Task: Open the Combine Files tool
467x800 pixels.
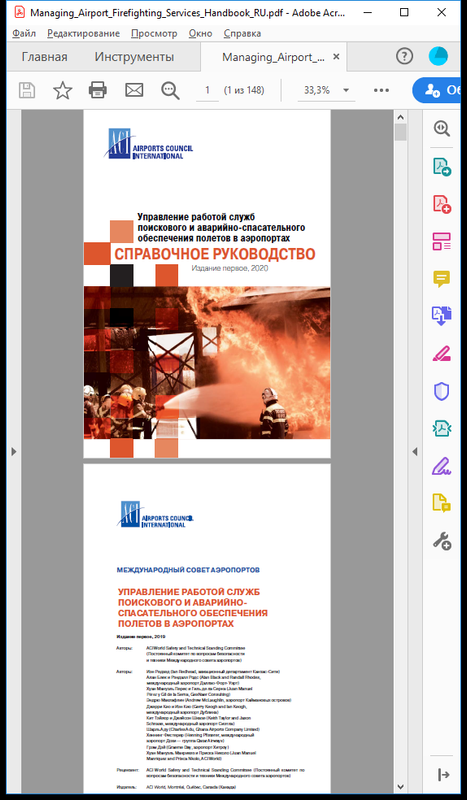Action: coord(442,316)
